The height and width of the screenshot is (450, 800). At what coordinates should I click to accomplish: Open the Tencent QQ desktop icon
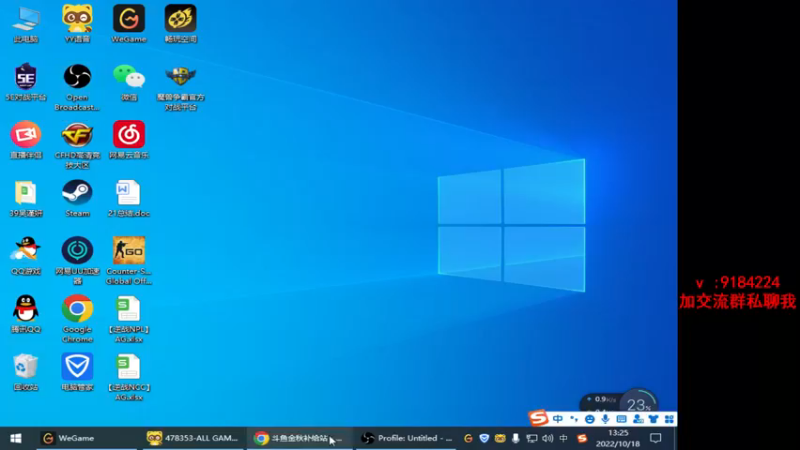tap(26, 314)
